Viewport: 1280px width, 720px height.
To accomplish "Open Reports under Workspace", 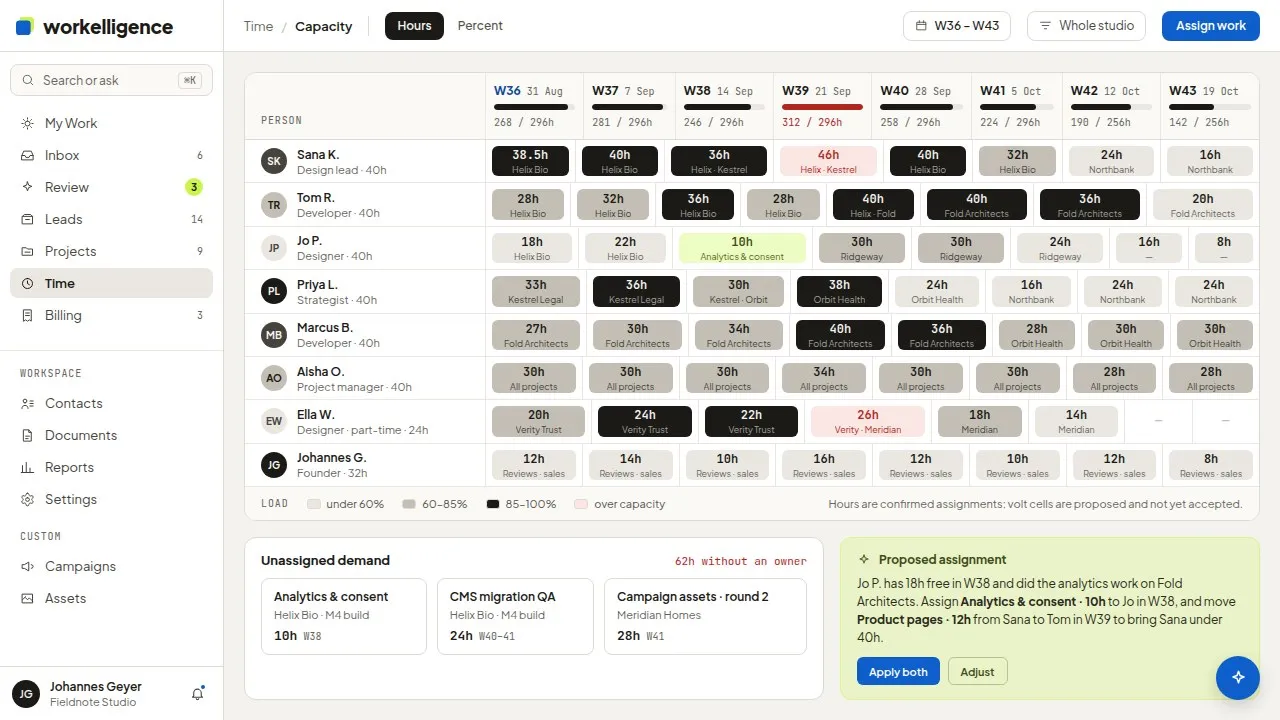I will (111, 467).
